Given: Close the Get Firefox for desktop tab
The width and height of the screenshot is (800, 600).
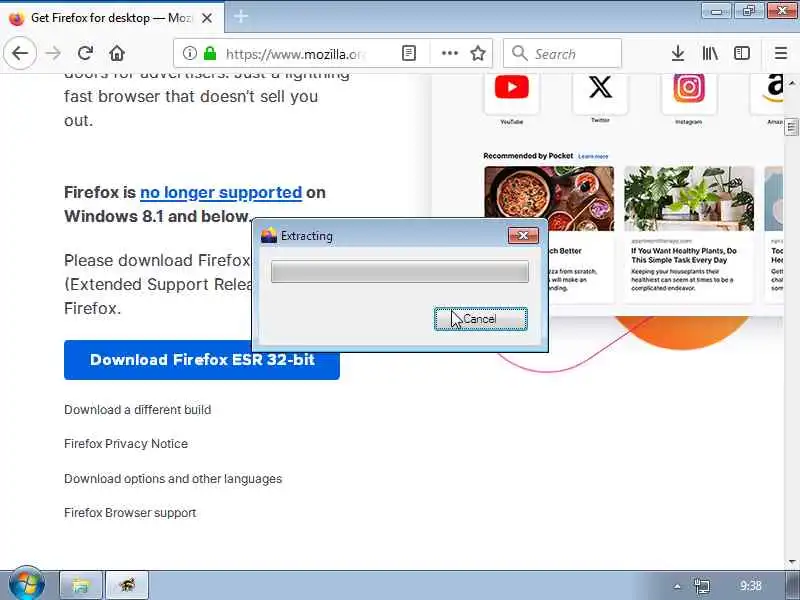Looking at the screenshot, I should 207,18.
